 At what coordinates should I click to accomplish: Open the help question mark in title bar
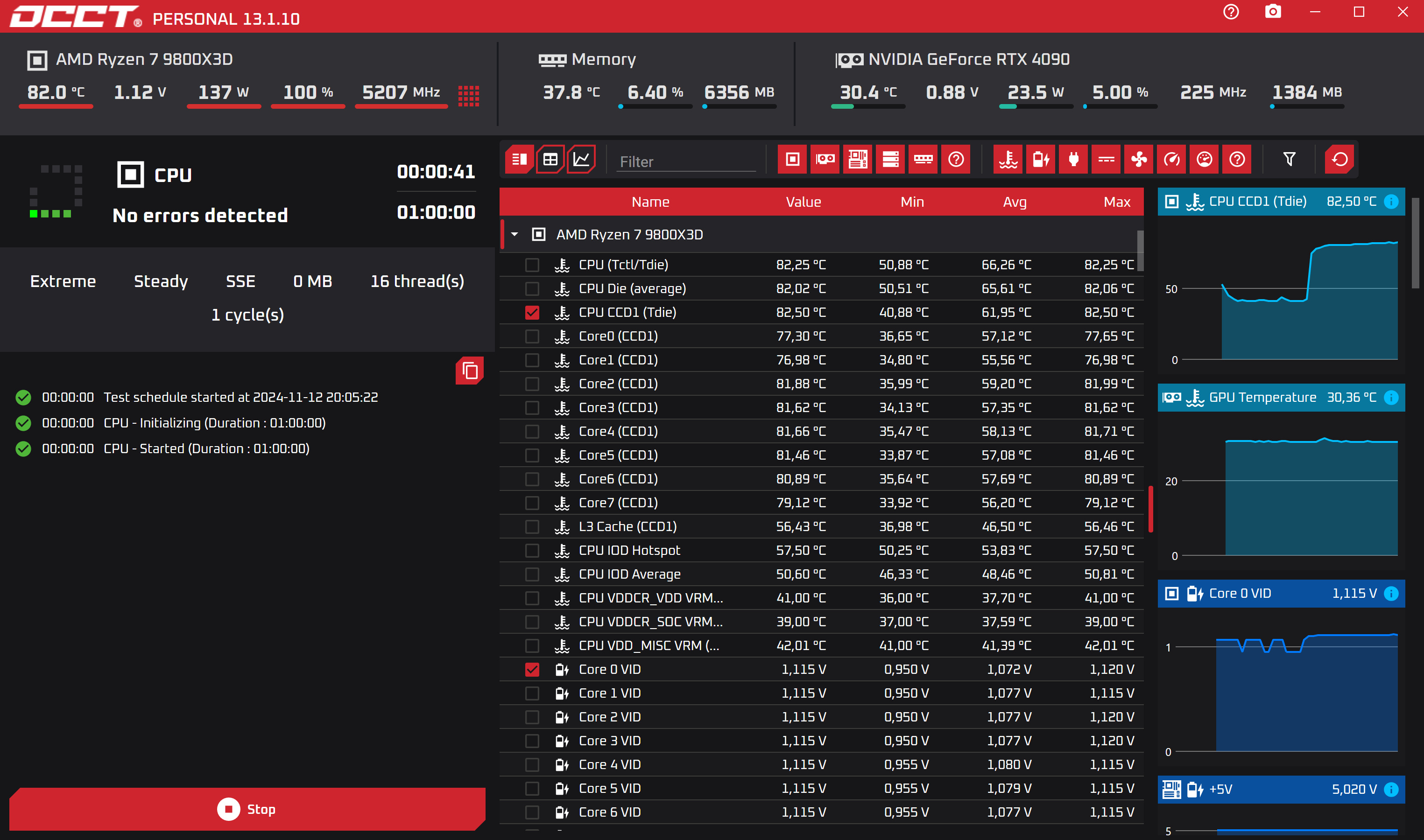click(x=1231, y=12)
